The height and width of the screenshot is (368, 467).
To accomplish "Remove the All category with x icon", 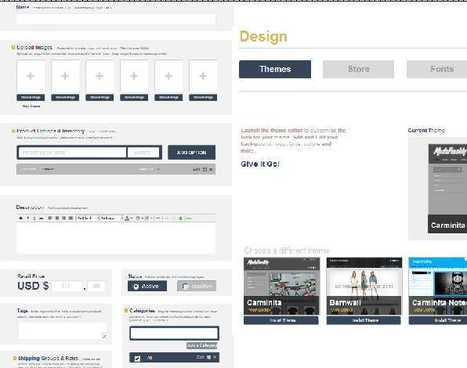I will 215,357.
